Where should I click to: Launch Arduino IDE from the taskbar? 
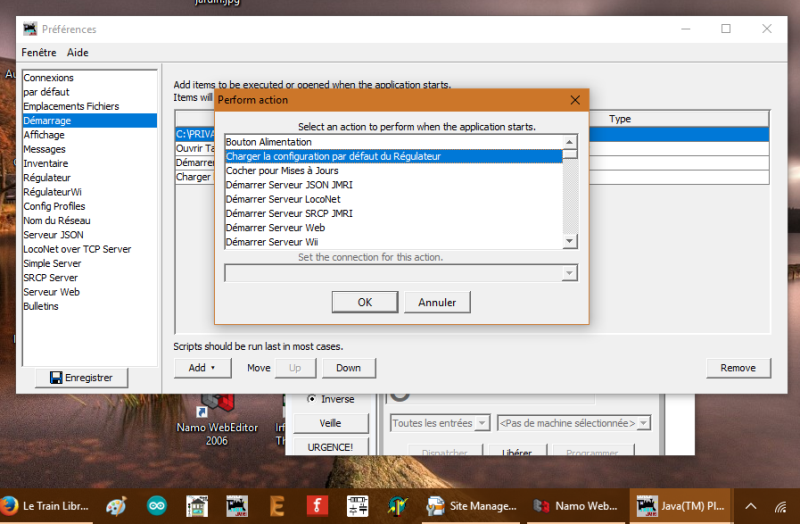tap(157, 505)
